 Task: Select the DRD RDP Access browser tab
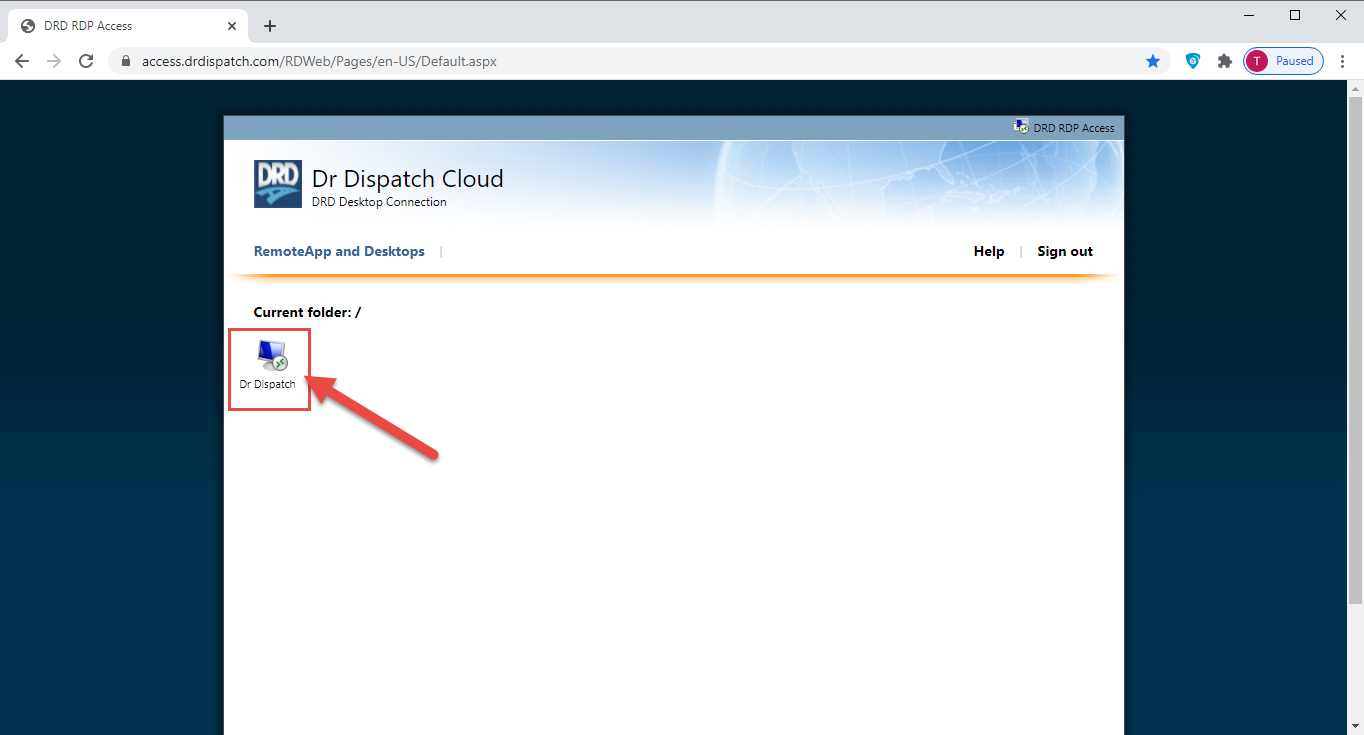[x=129, y=26]
